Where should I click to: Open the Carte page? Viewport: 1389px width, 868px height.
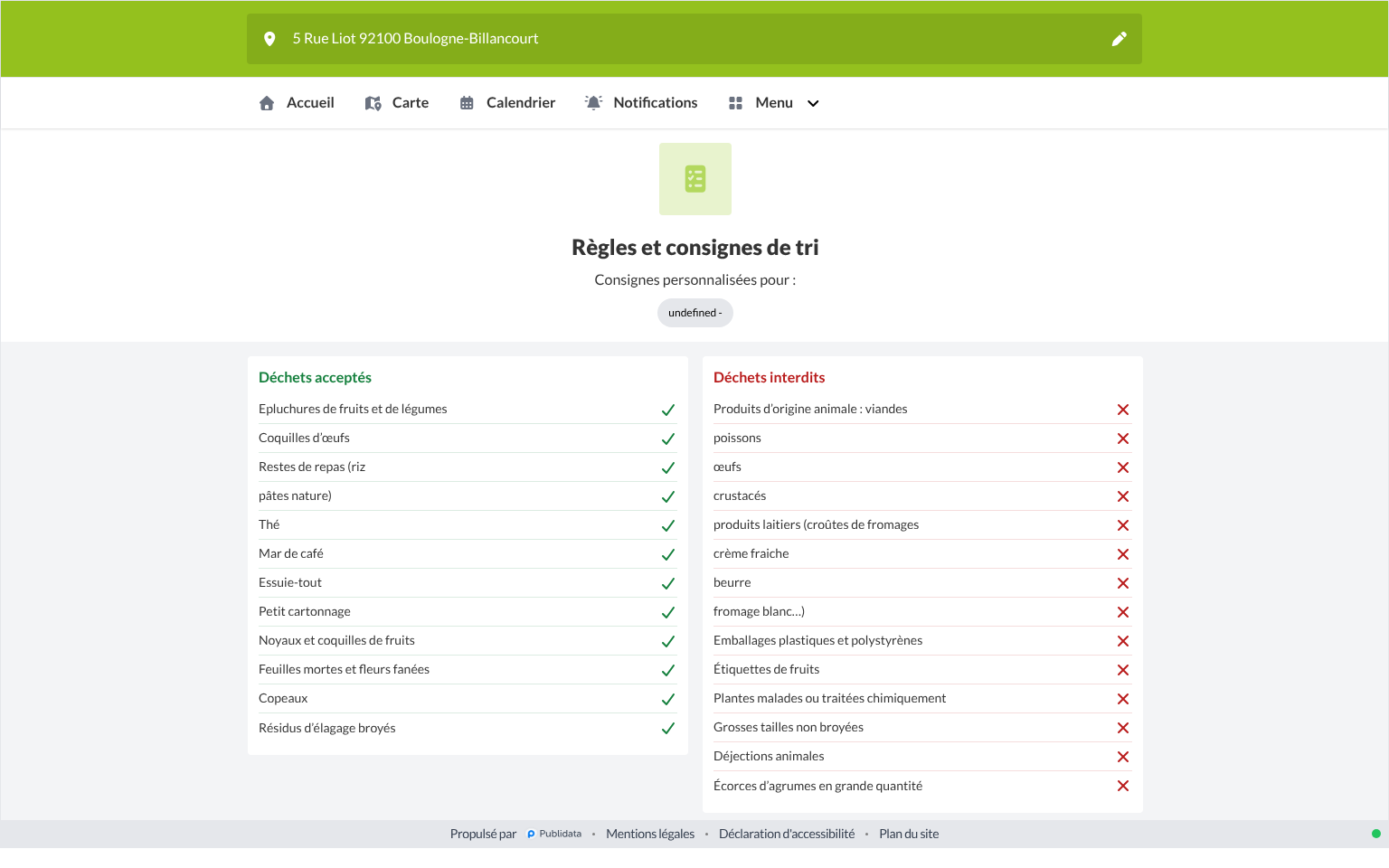(397, 103)
